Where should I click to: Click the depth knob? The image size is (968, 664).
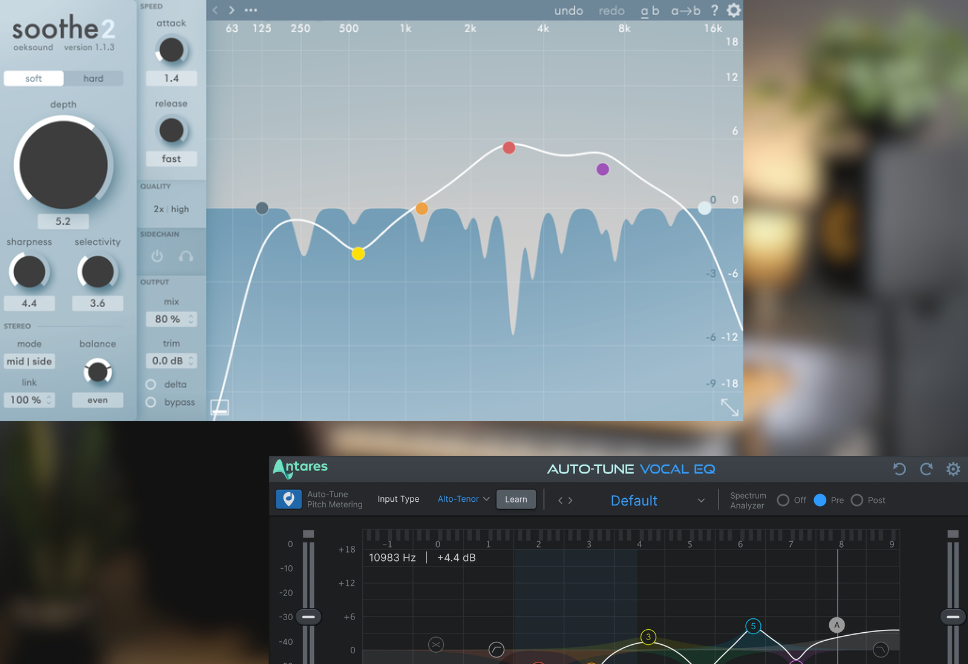coord(63,165)
